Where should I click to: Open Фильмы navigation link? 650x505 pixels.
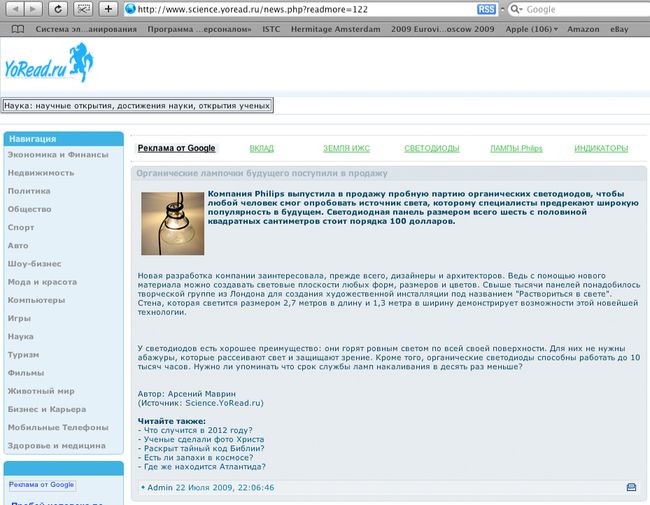tap(26, 373)
